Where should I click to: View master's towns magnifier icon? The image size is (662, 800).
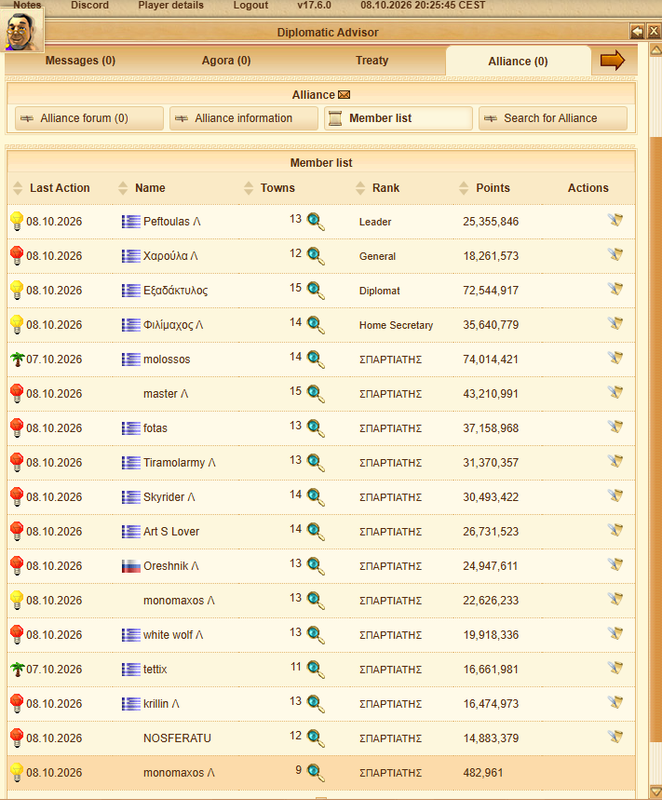tap(316, 394)
